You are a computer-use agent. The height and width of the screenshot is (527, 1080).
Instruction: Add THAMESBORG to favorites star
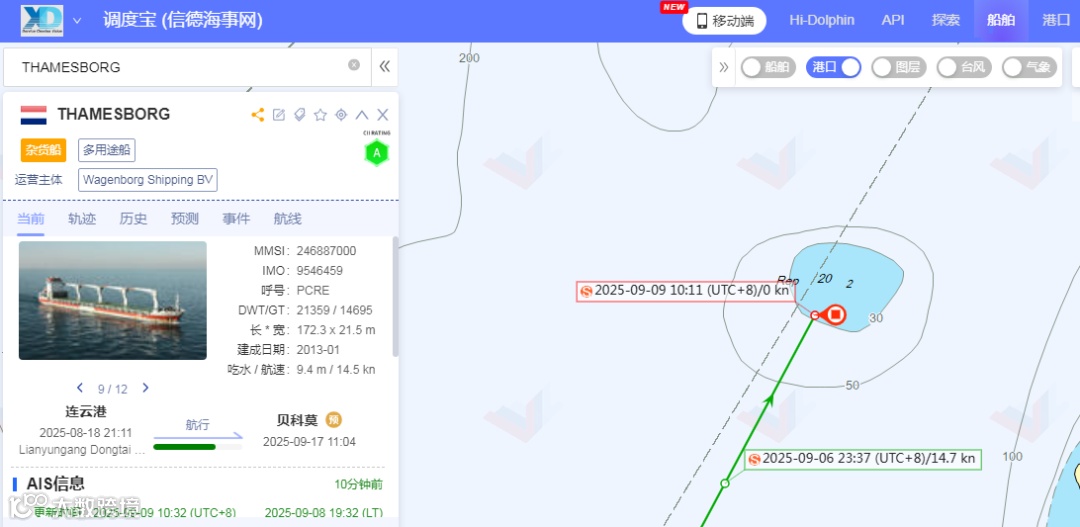point(320,115)
